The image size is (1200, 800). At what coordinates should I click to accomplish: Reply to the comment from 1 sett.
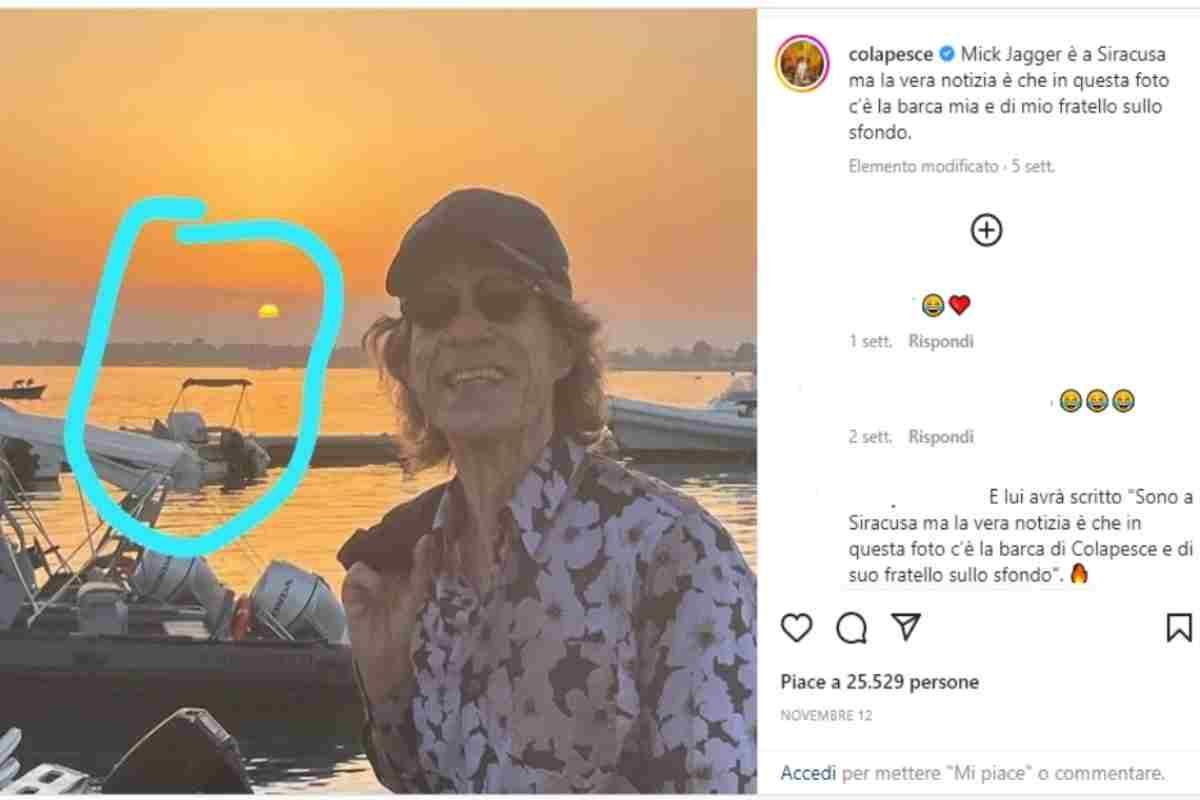940,341
